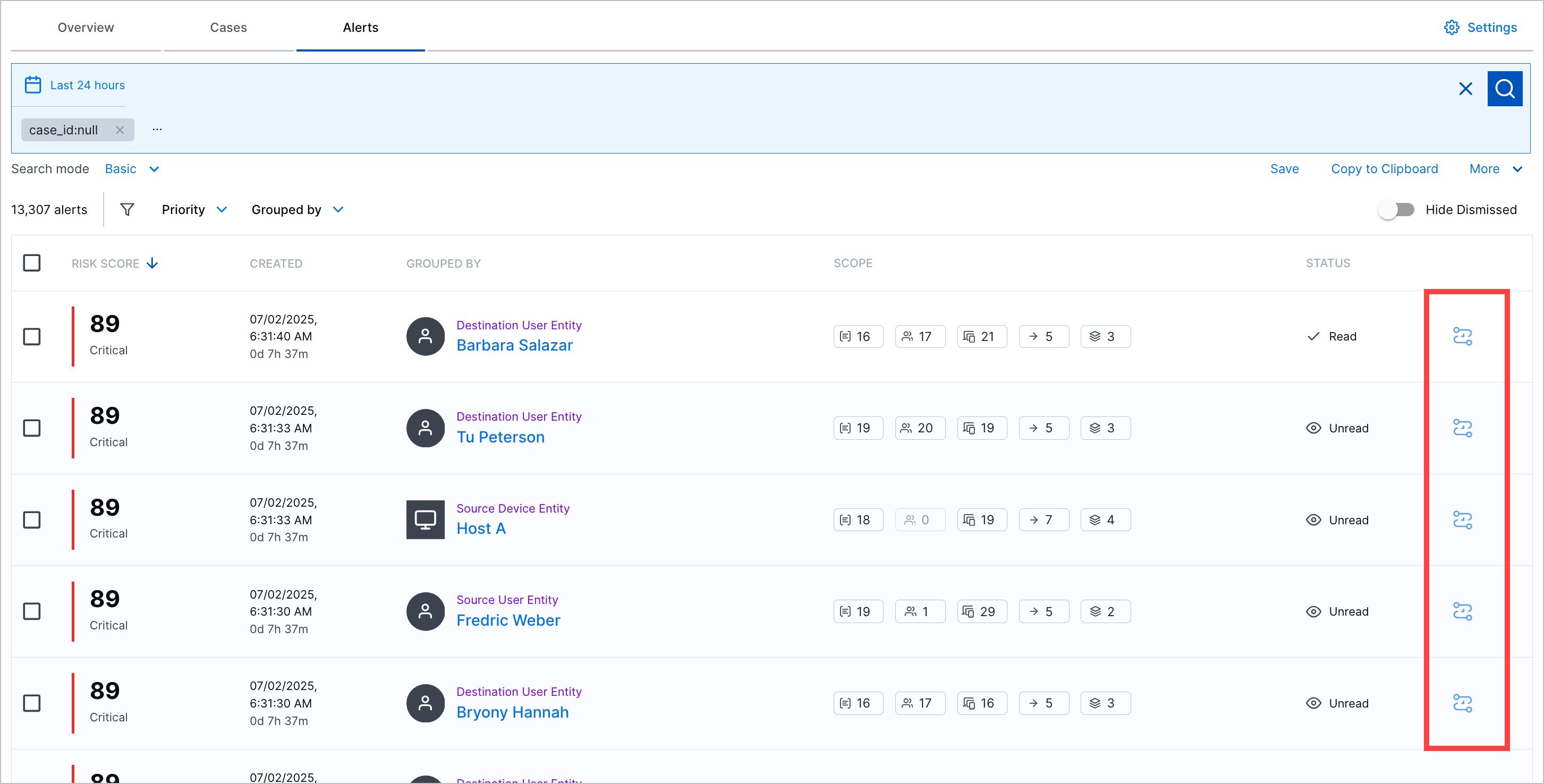Open the Host A entity link
The width and height of the screenshot is (1544, 784).
[481, 529]
